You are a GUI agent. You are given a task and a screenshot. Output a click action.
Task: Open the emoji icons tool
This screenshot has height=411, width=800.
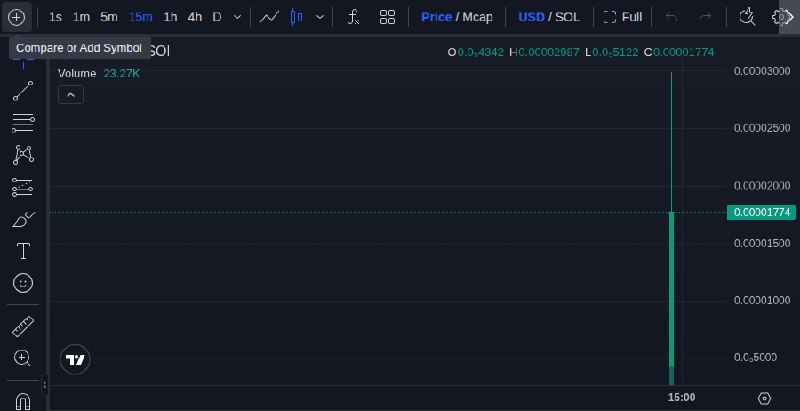(23, 283)
